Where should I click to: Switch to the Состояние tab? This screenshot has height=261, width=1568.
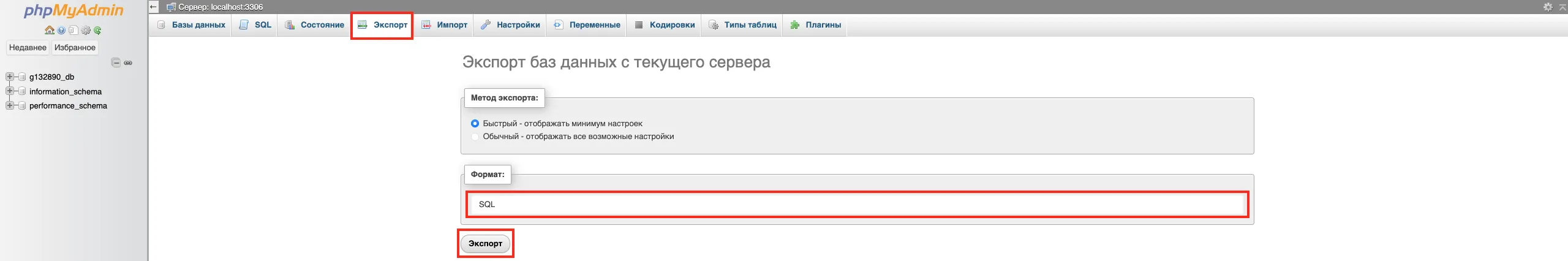point(314,25)
